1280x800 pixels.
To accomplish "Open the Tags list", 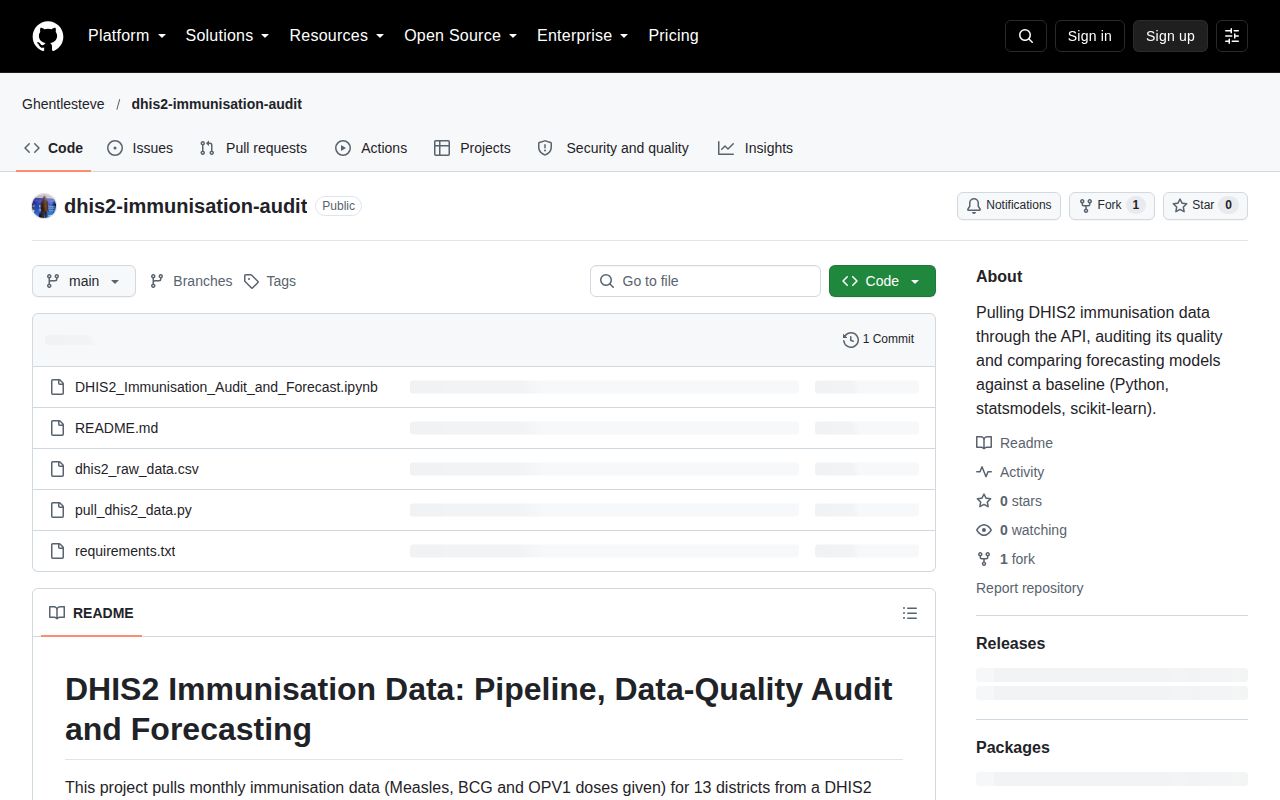I will point(270,281).
